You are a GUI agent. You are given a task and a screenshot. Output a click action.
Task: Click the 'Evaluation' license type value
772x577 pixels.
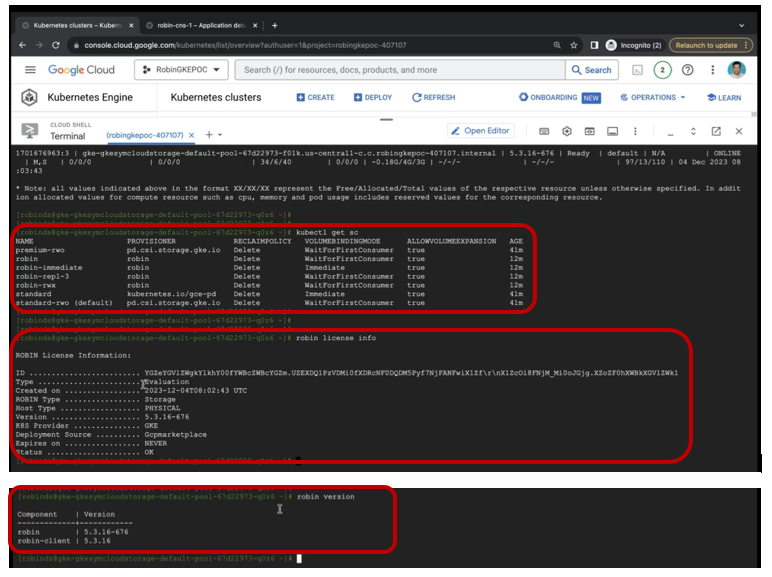click(x=166, y=382)
